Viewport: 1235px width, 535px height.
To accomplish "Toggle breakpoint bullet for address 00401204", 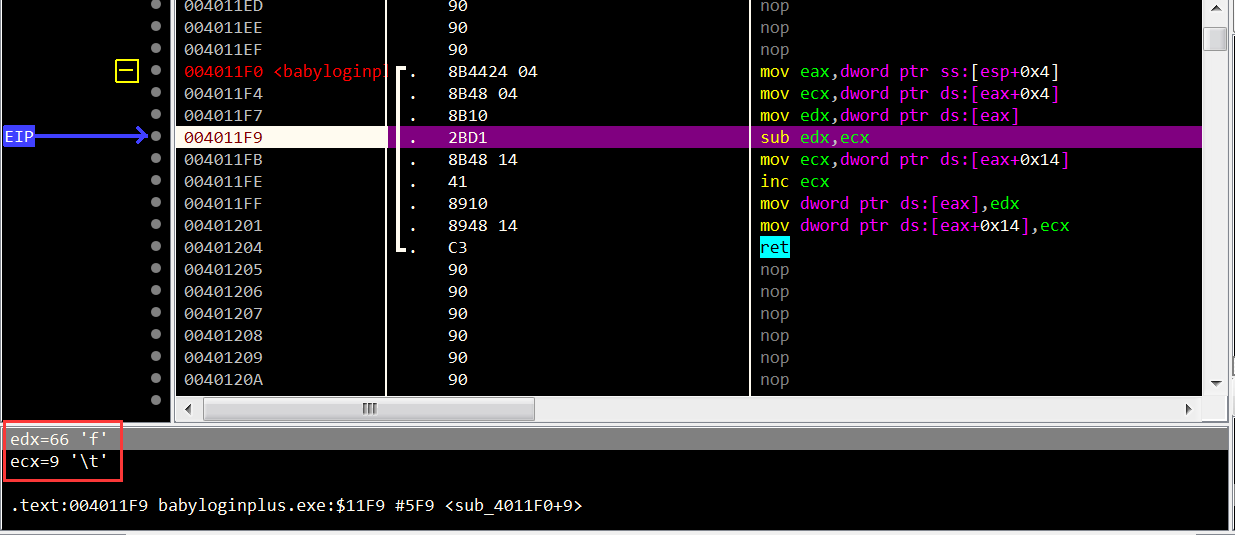I will 155,247.
